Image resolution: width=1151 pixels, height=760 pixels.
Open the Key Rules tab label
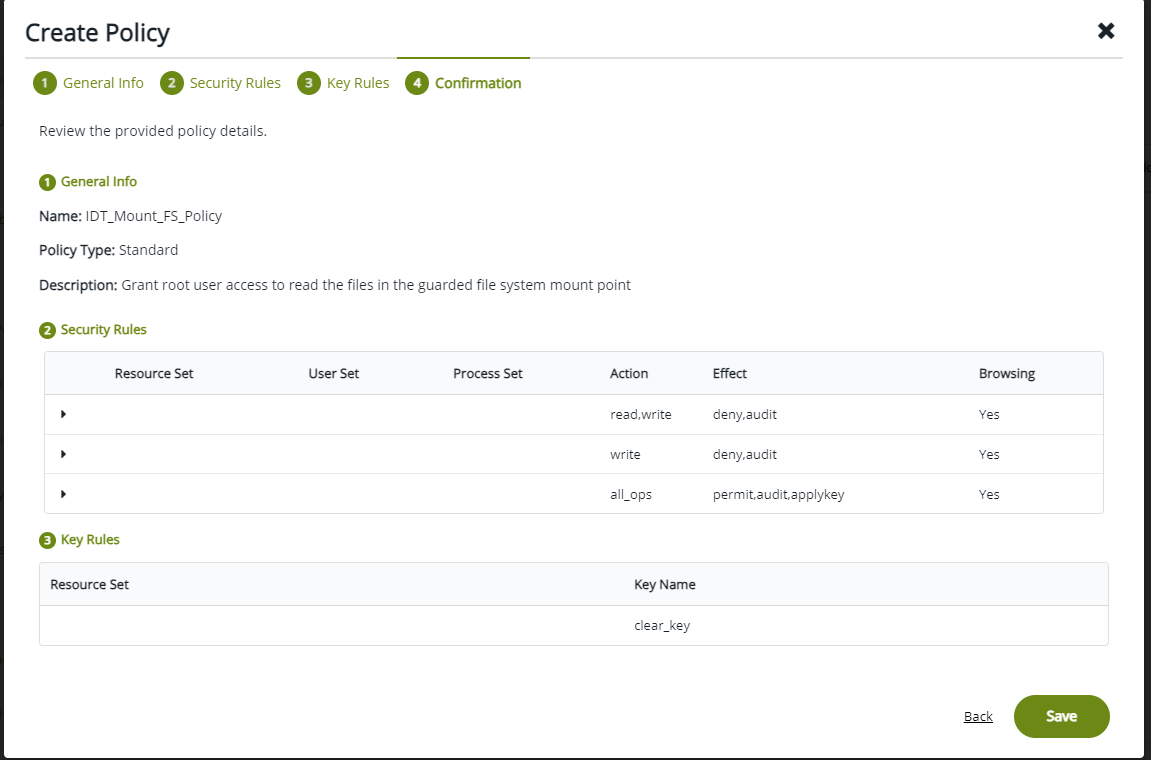(358, 83)
